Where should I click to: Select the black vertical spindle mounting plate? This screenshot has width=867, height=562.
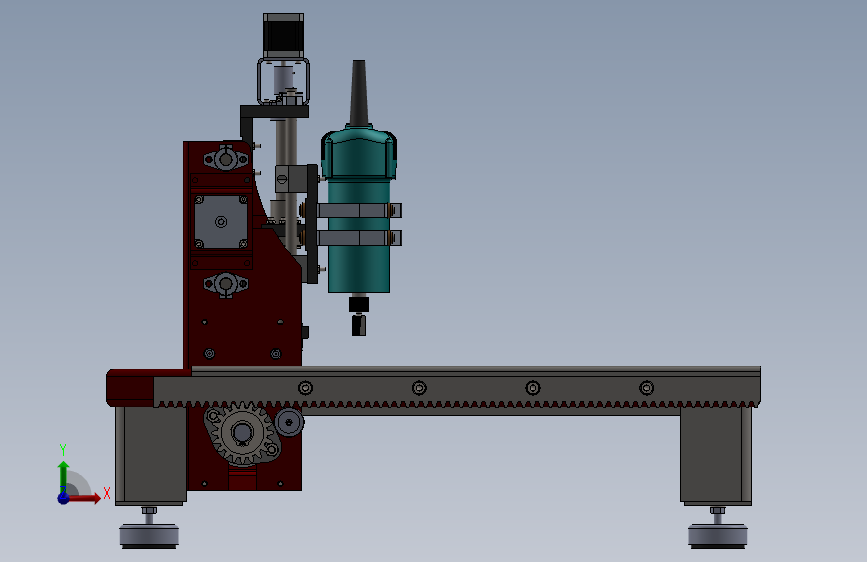(x=312, y=223)
